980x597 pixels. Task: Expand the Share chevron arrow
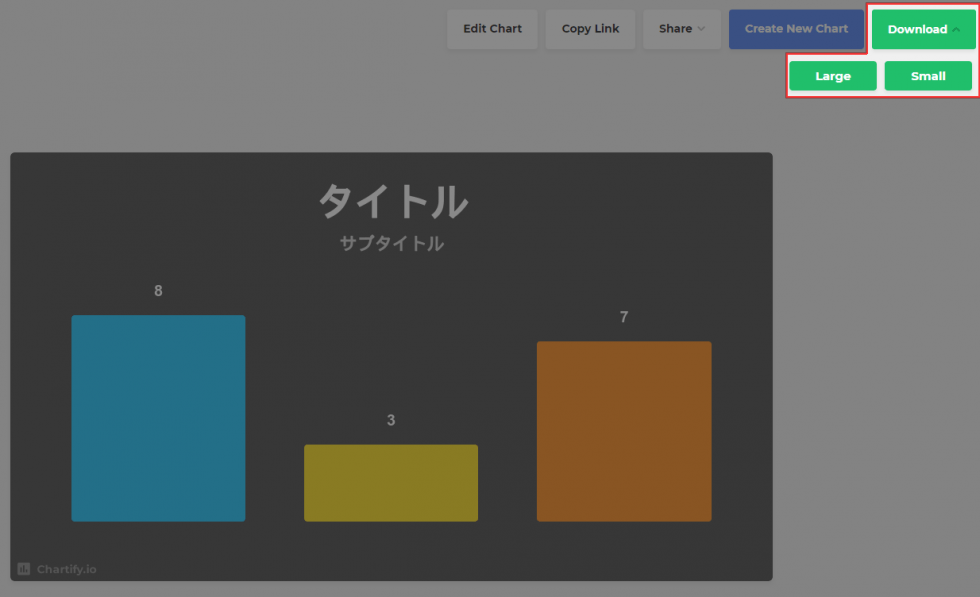coord(703,30)
